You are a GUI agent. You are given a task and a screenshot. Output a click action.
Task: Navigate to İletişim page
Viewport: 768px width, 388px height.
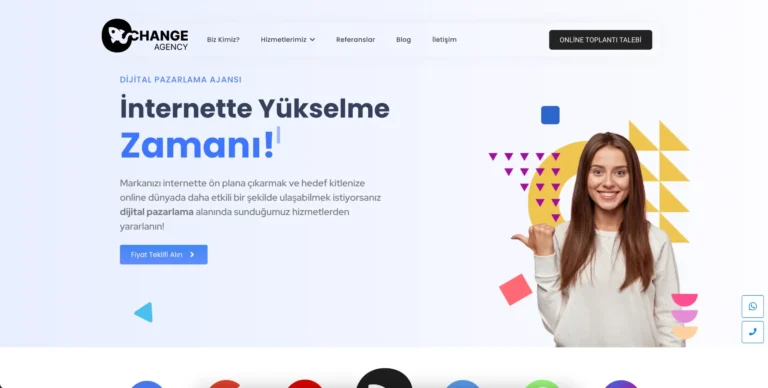pos(444,40)
